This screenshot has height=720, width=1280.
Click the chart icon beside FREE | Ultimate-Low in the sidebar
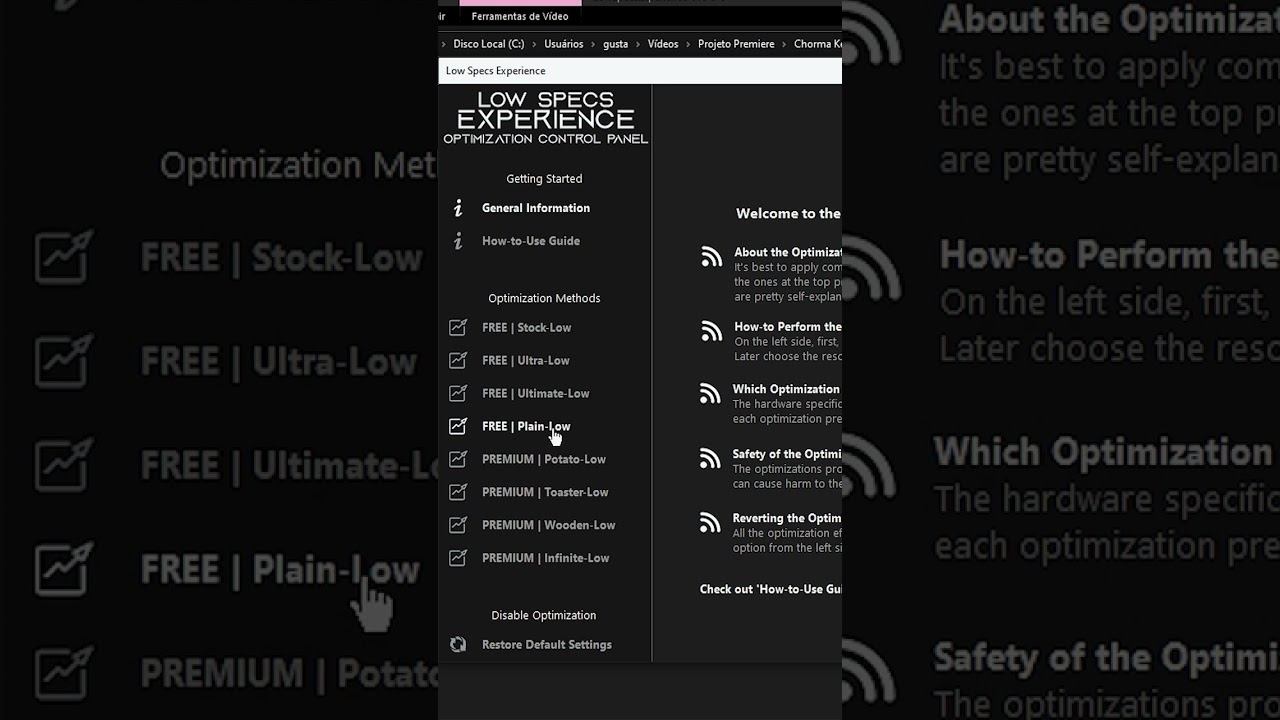click(458, 393)
